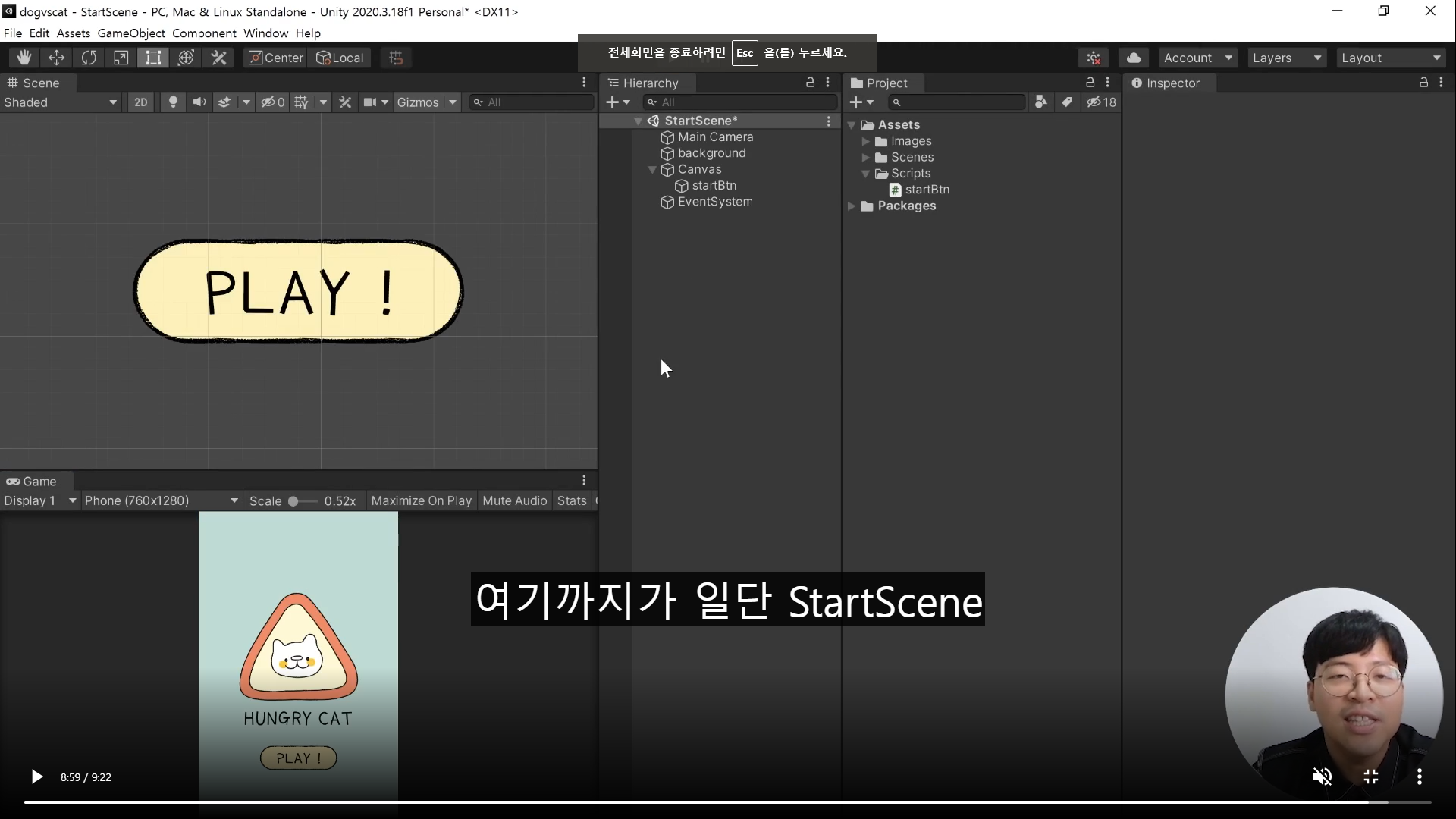Open scene component tools icon
Screen dimensions: 1456x819
click(x=345, y=102)
